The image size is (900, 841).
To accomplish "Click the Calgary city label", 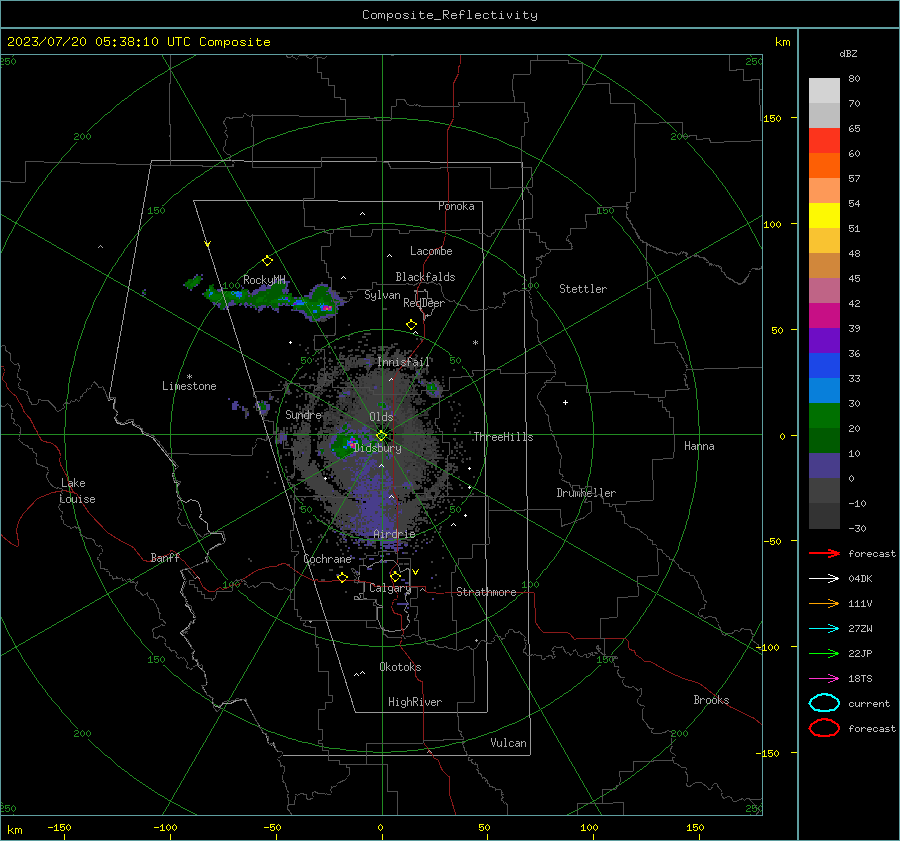I will pyautogui.click(x=390, y=588).
